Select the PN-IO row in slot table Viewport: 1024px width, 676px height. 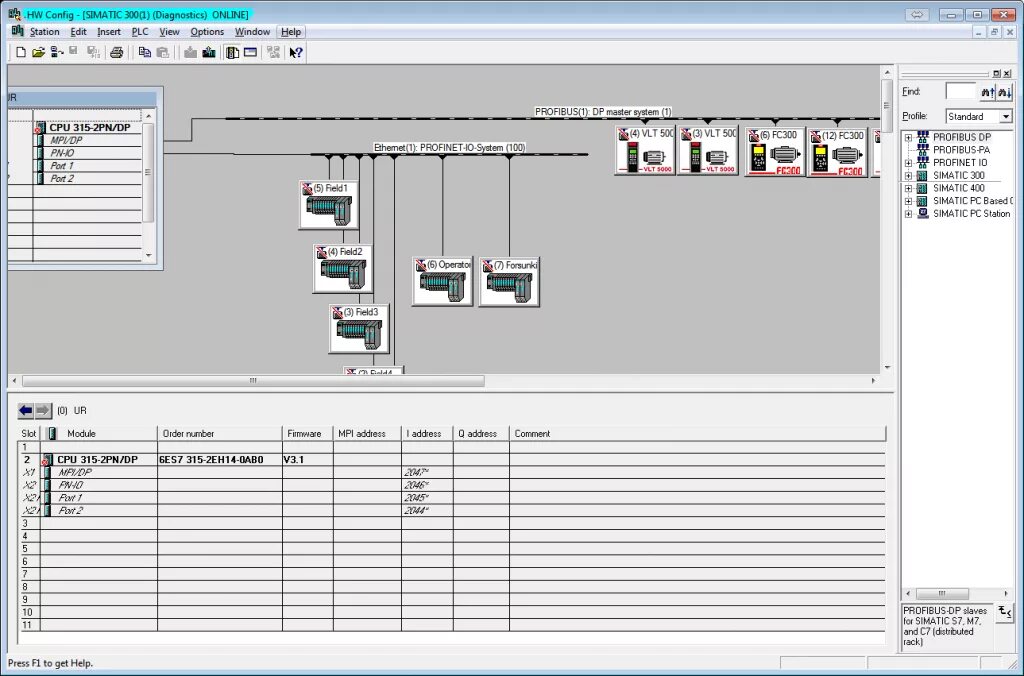[452, 485]
